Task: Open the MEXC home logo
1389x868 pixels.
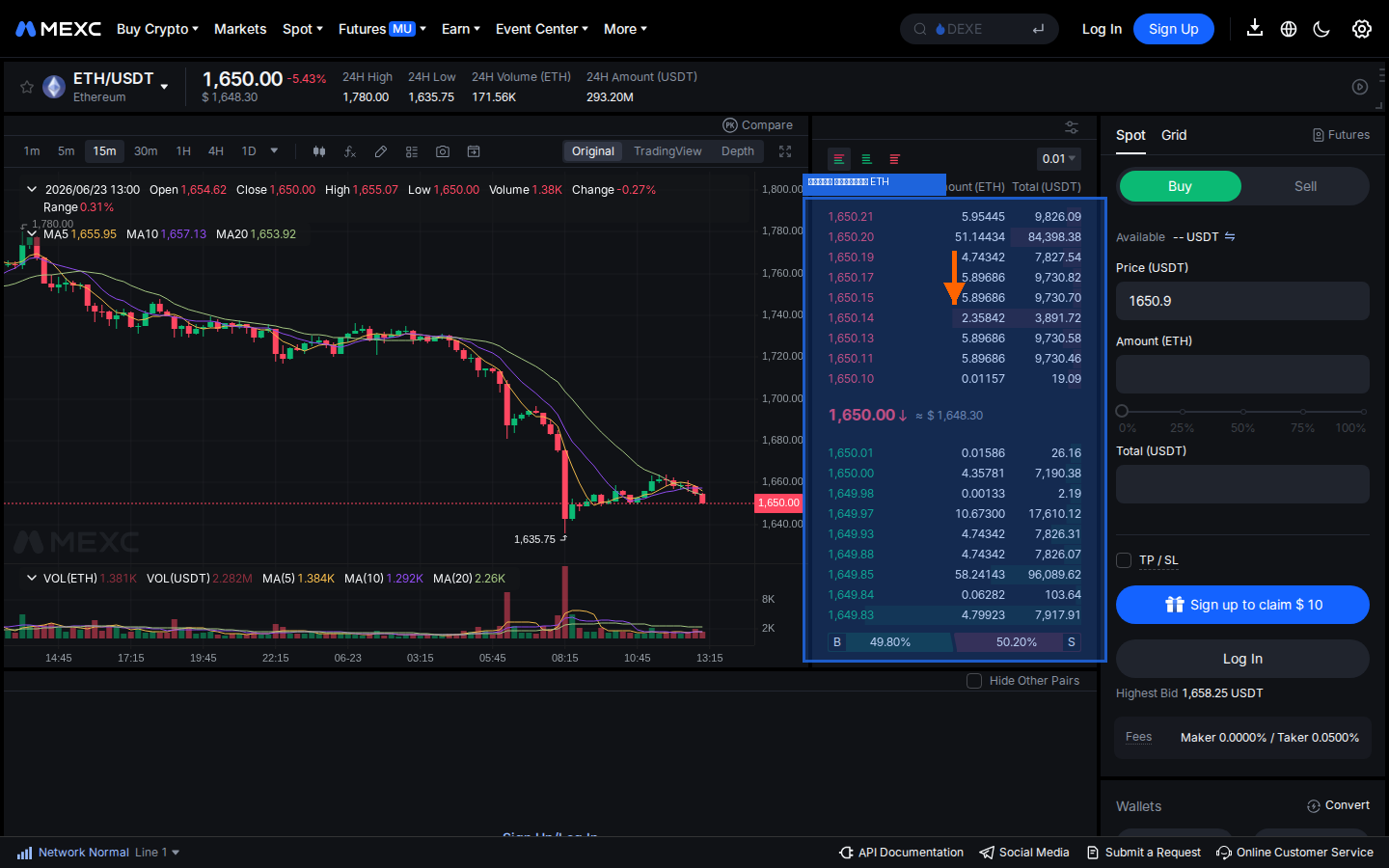Action: (x=58, y=29)
